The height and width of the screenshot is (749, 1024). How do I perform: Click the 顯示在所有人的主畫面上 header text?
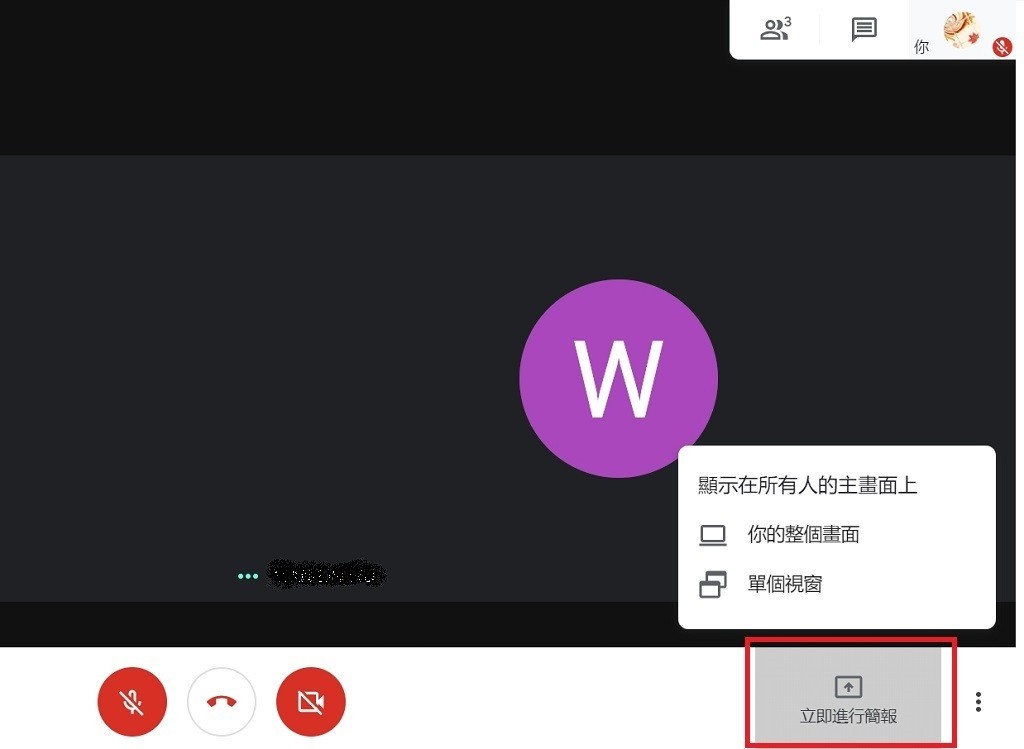pos(808,486)
